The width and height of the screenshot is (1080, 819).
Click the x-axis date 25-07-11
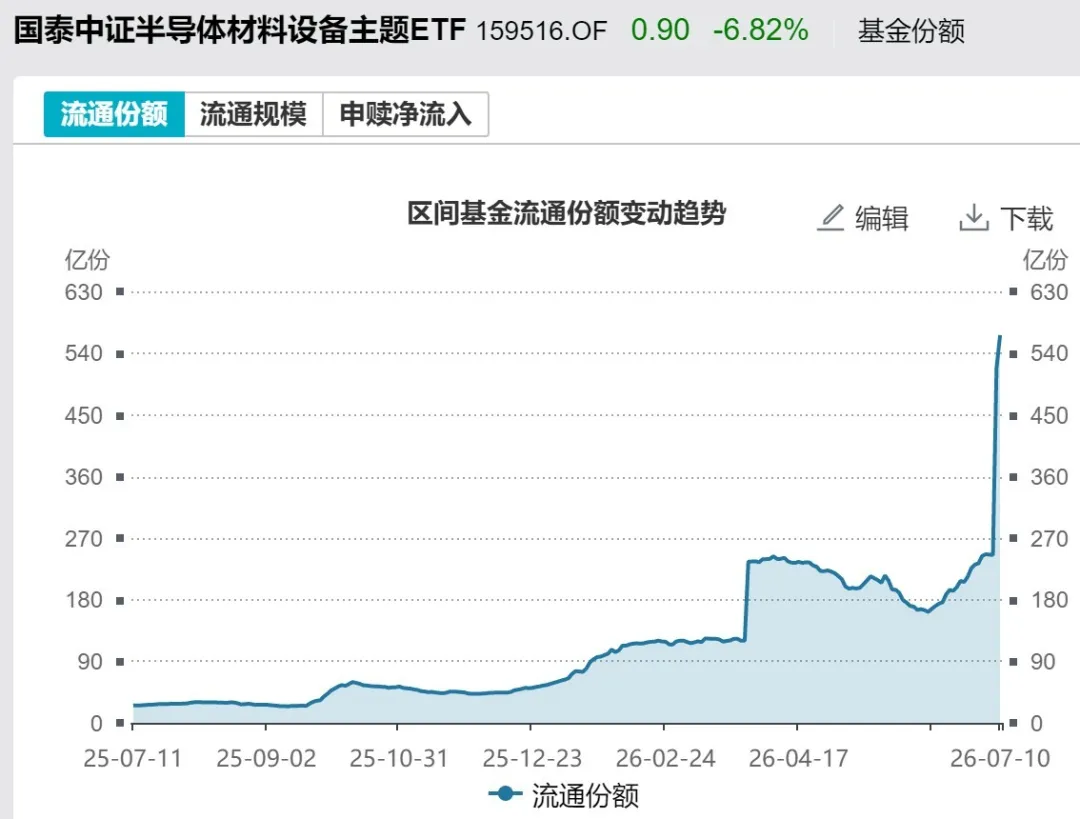(132, 758)
